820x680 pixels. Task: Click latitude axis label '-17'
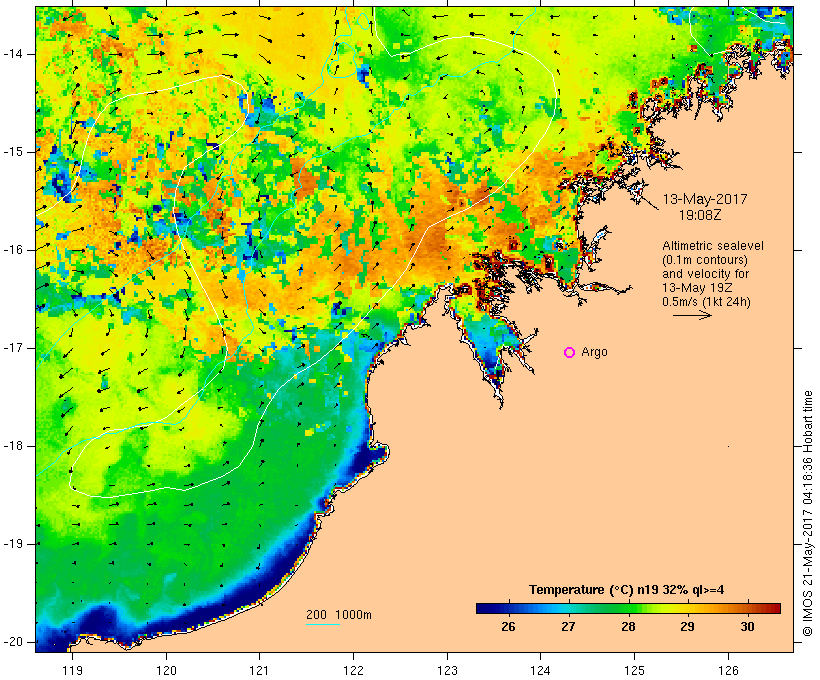(13, 348)
